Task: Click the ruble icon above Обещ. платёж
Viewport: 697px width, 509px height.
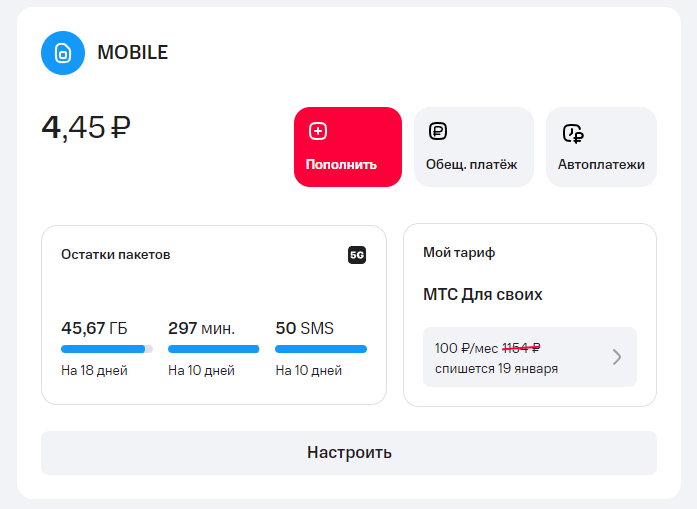Action: (x=438, y=131)
